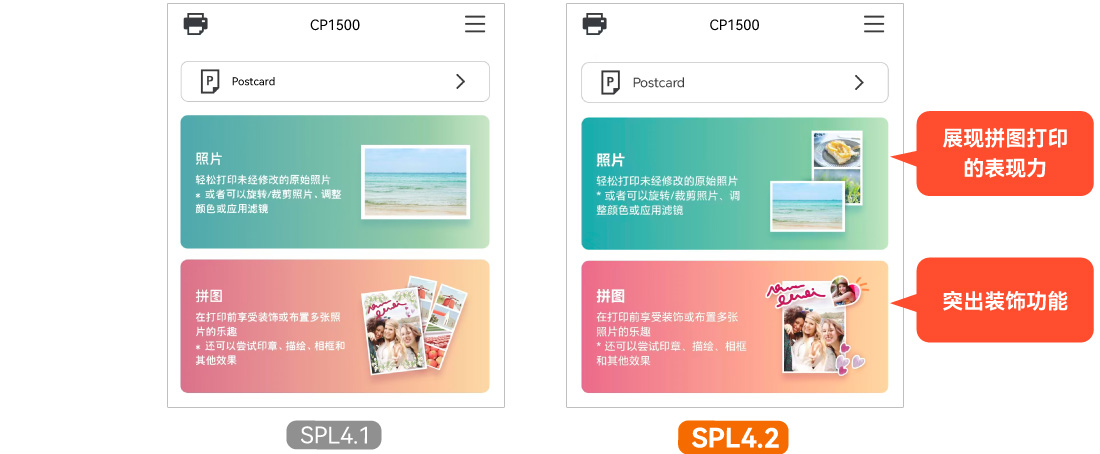This screenshot has width=1100, height=454.
Task: Select the 照片 card in SPL4.2
Action: point(735,184)
